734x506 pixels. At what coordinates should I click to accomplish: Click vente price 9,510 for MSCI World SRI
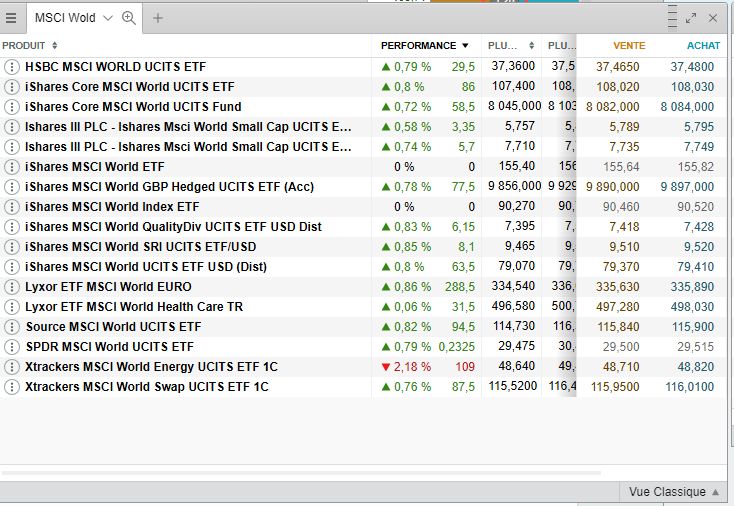pos(624,247)
